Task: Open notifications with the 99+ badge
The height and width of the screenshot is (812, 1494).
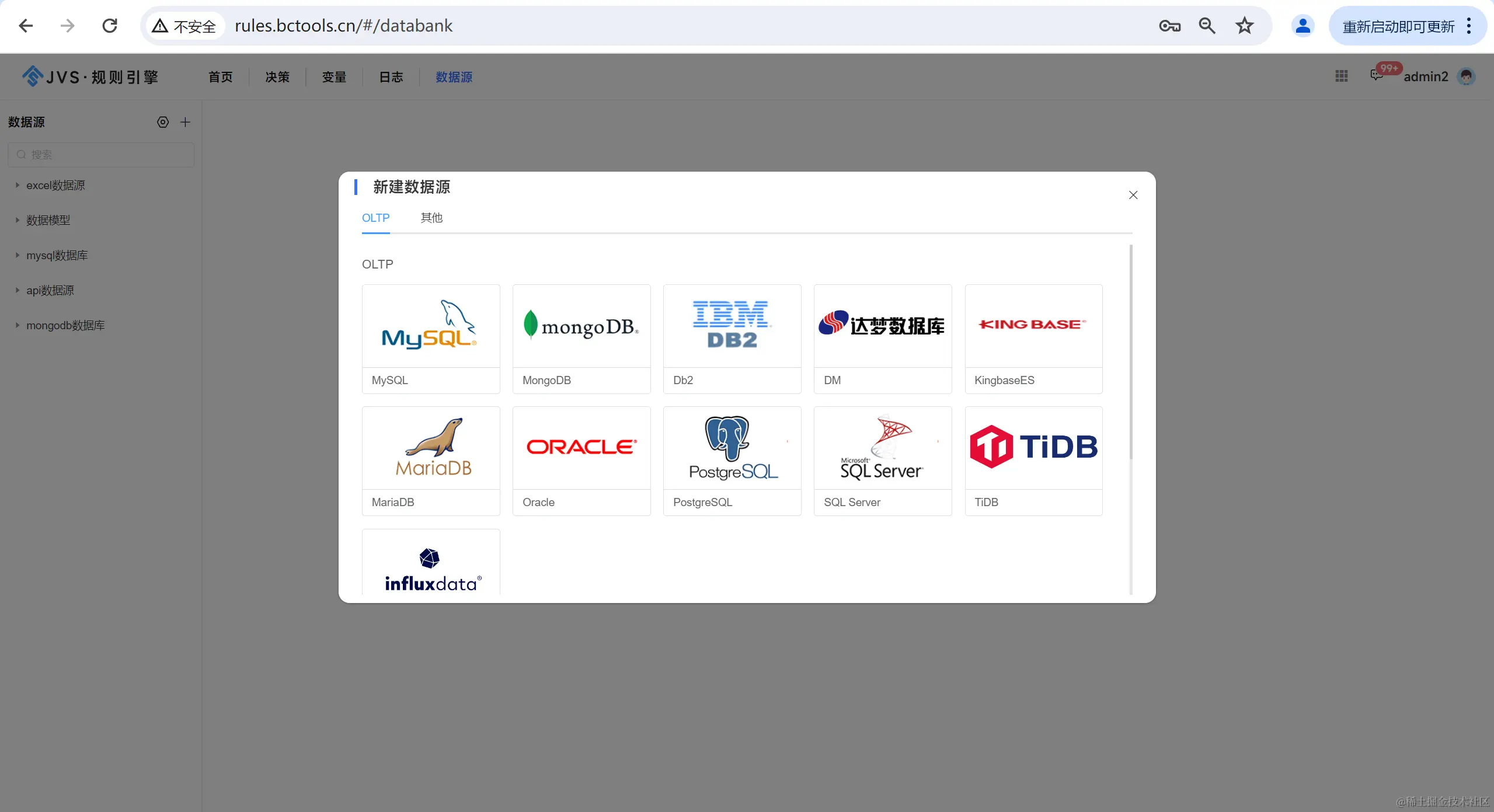Action: 1378,75
